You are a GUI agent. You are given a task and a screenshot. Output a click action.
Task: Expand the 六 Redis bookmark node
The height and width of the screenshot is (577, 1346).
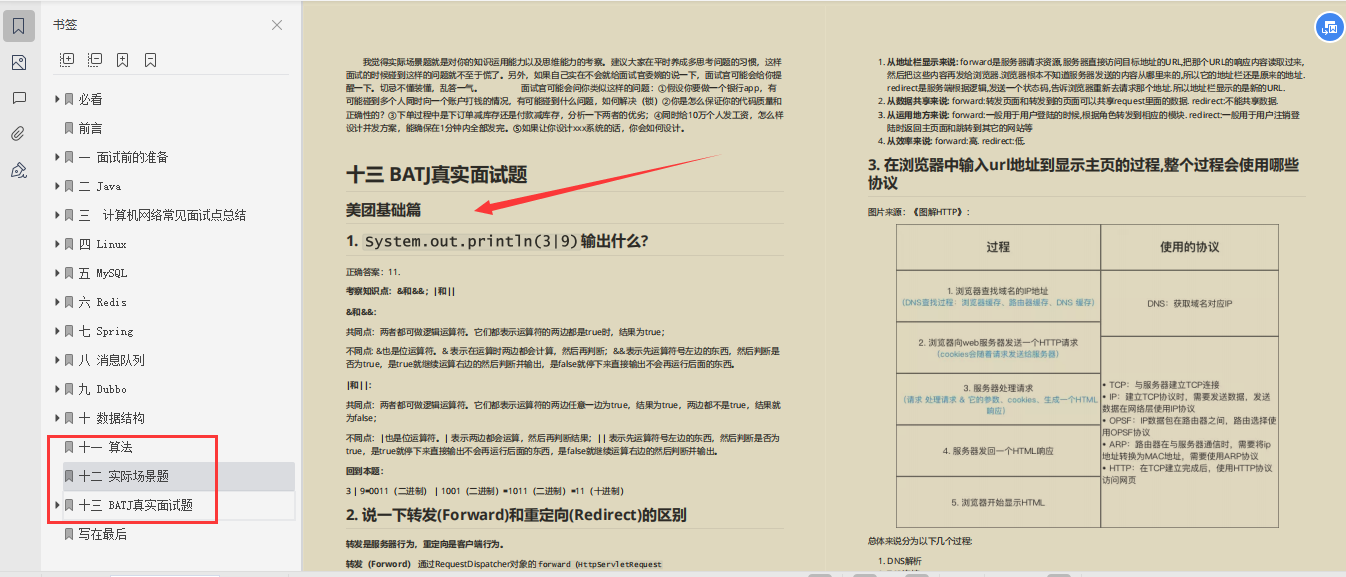click(x=57, y=302)
